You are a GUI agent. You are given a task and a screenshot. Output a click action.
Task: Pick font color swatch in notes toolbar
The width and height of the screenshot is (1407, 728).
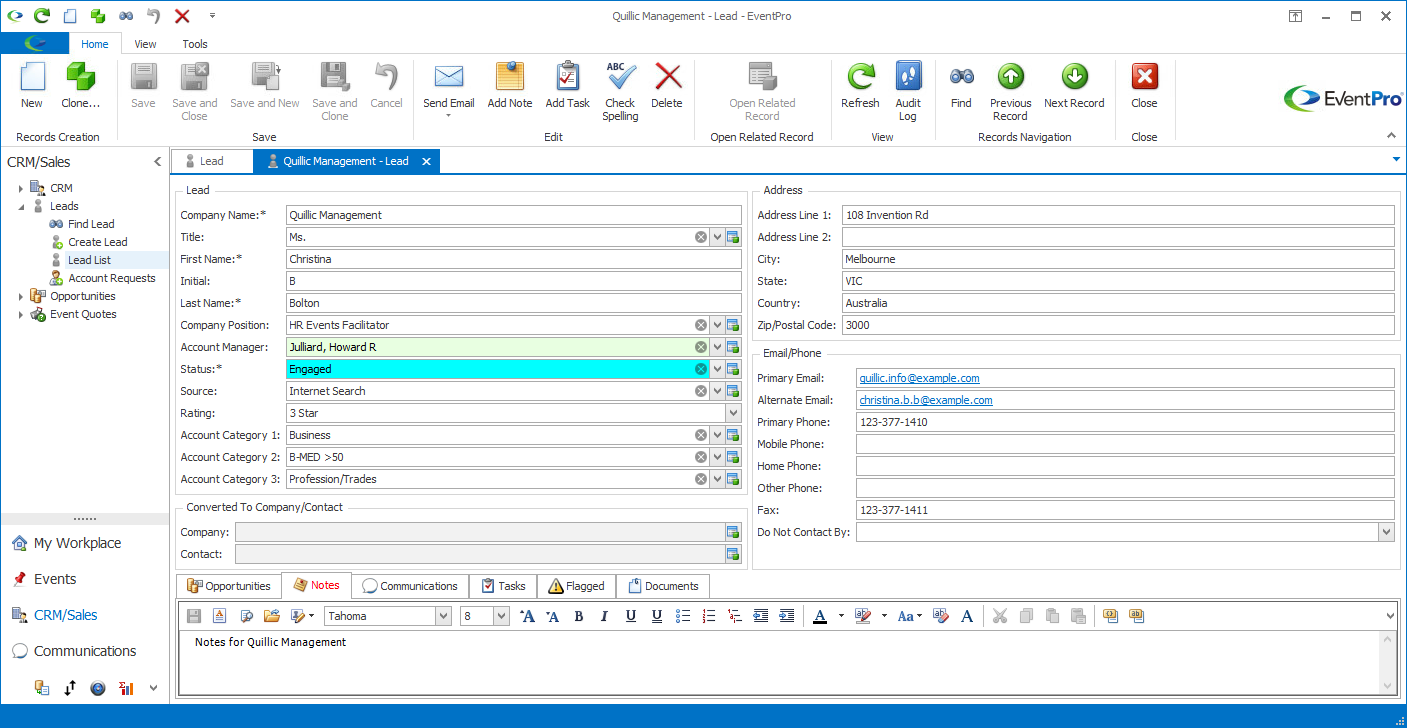(x=820, y=616)
